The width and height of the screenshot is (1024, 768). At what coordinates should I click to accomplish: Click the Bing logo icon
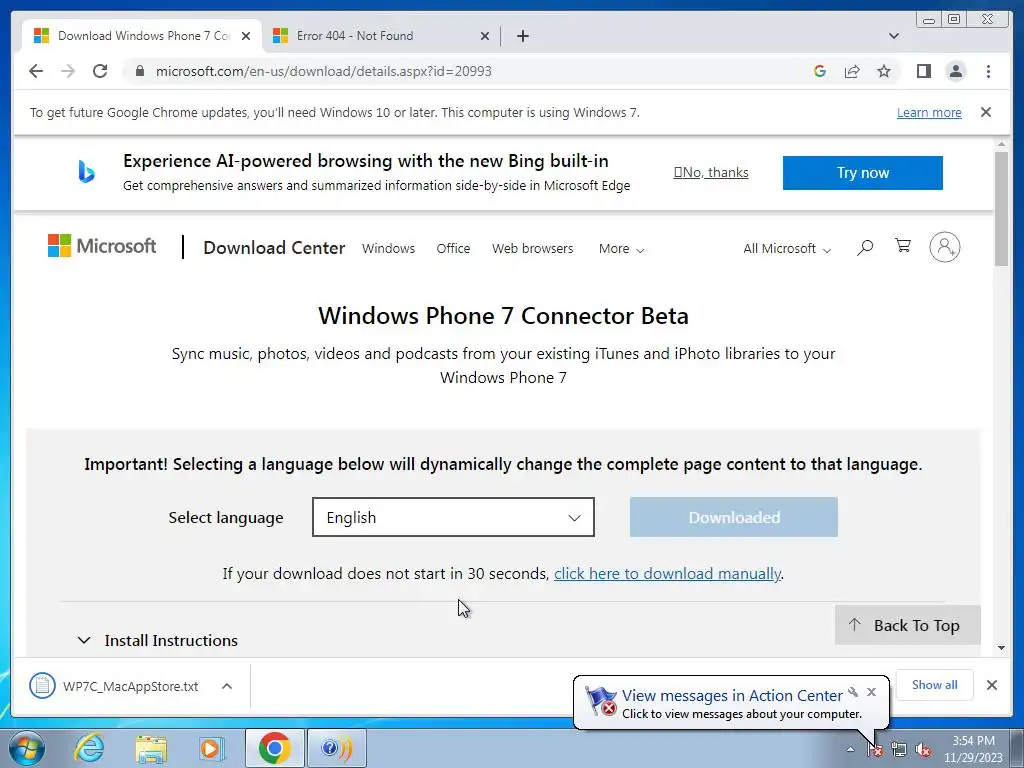coord(86,172)
